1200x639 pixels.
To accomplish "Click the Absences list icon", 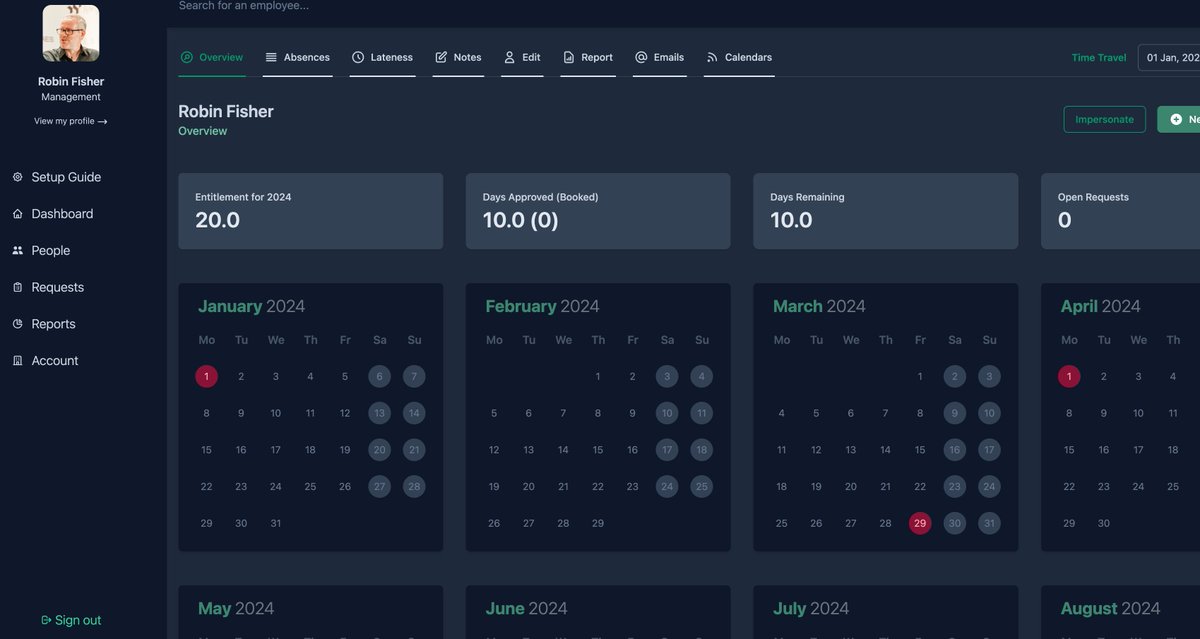I will (x=271, y=57).
